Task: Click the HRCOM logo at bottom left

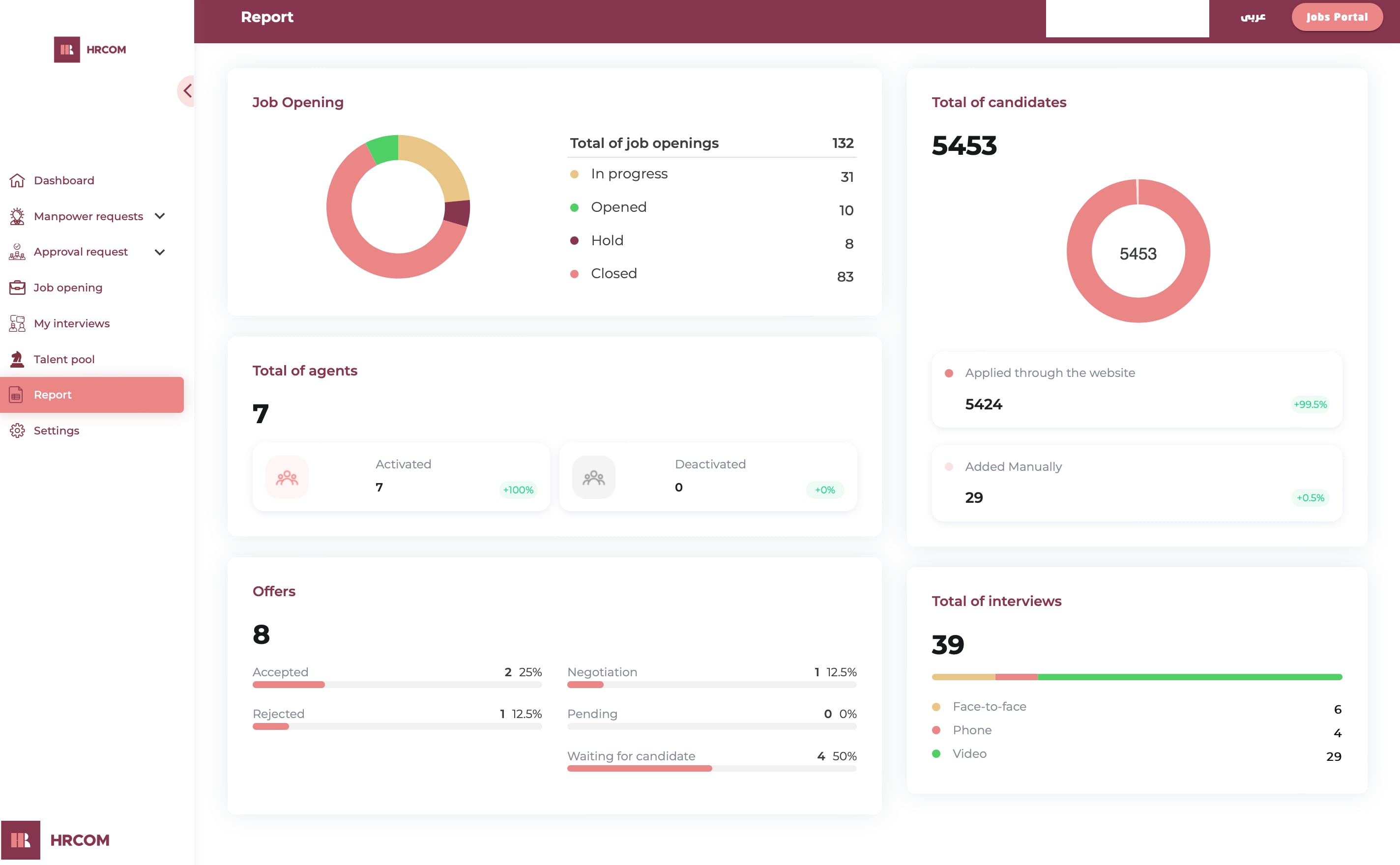Action: [56, 840]
